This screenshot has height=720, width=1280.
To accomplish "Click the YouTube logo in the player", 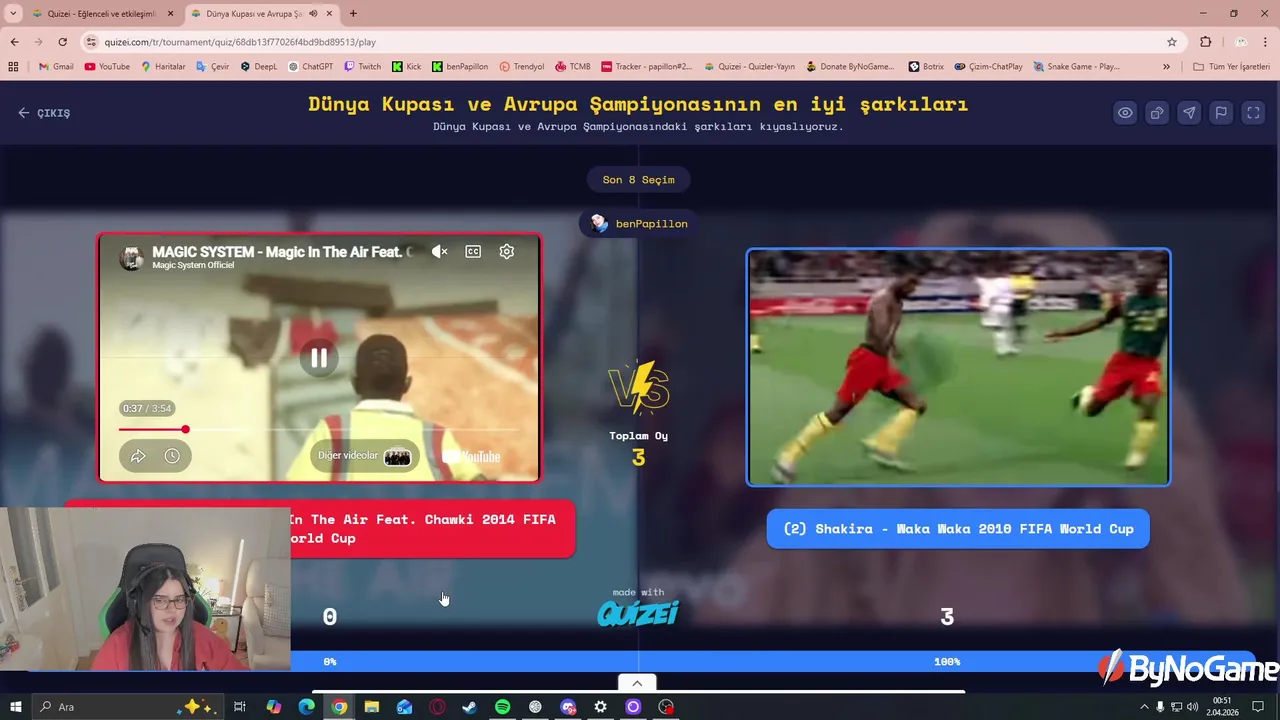I will (x=472, y=456).
